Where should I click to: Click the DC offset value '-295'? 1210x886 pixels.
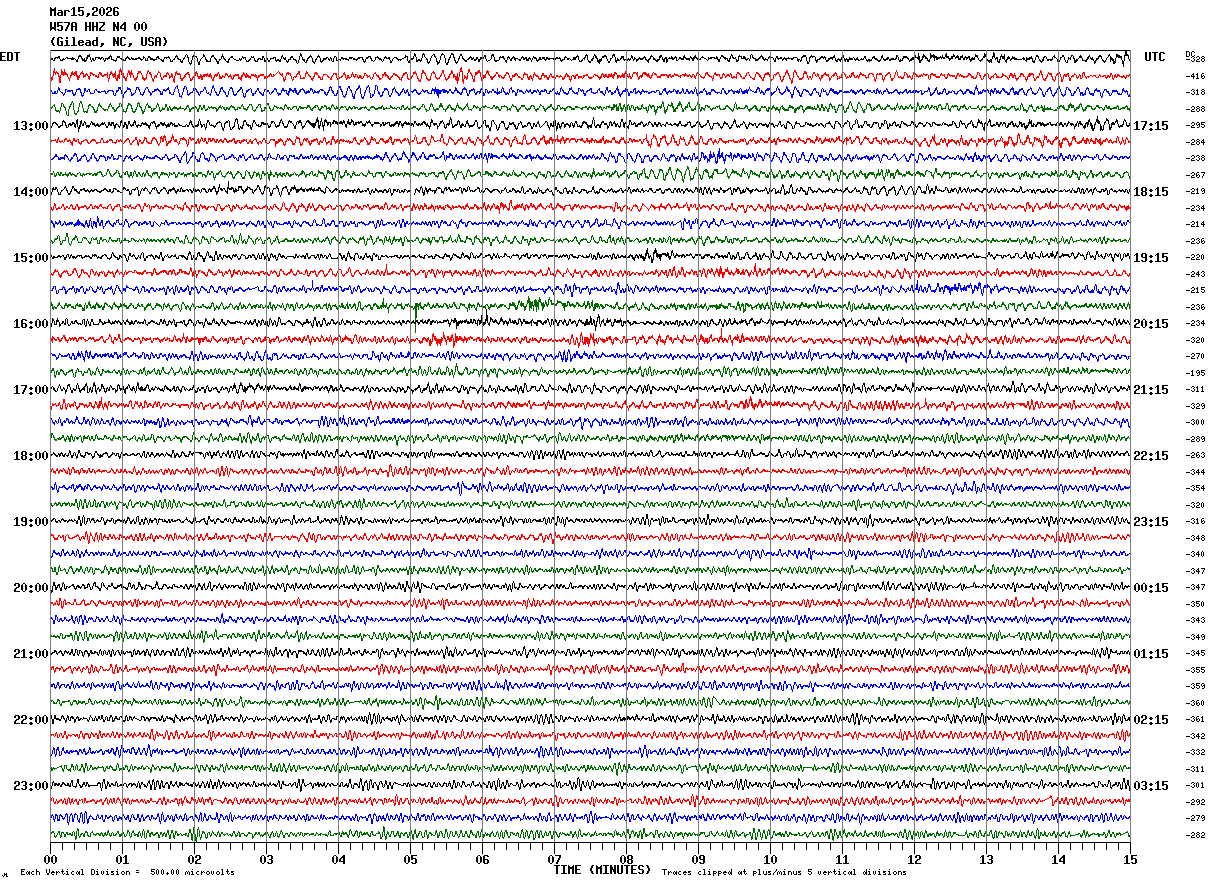point(1195,125)
